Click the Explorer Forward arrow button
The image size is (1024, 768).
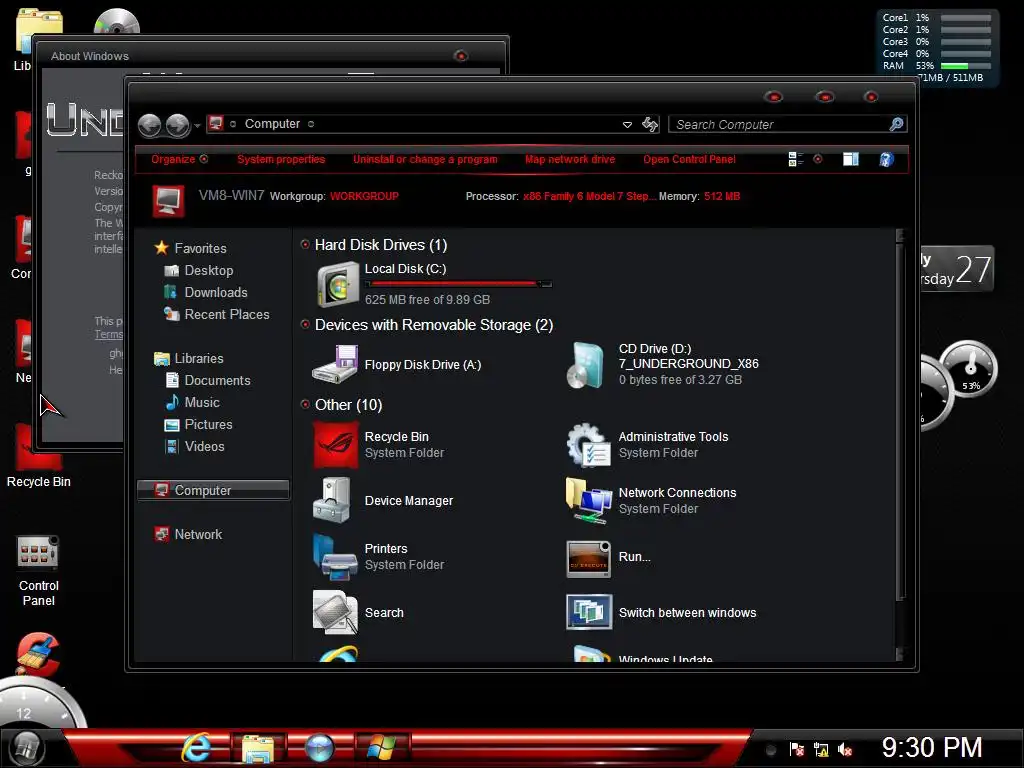pos(178,125)
